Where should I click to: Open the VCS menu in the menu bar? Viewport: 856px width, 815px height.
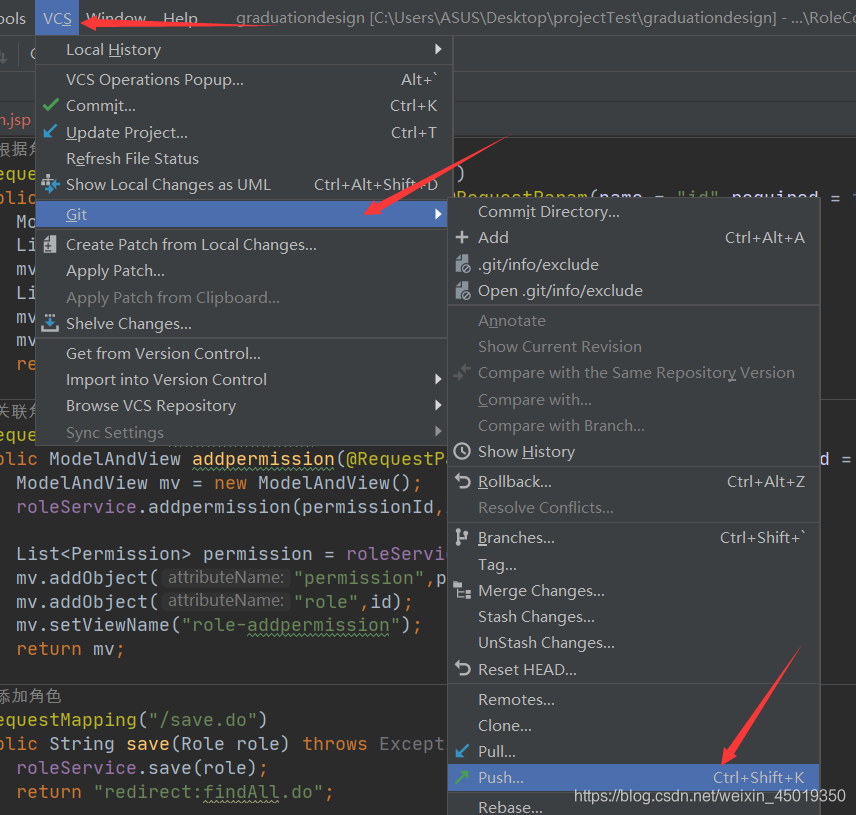tap(57, 18)
